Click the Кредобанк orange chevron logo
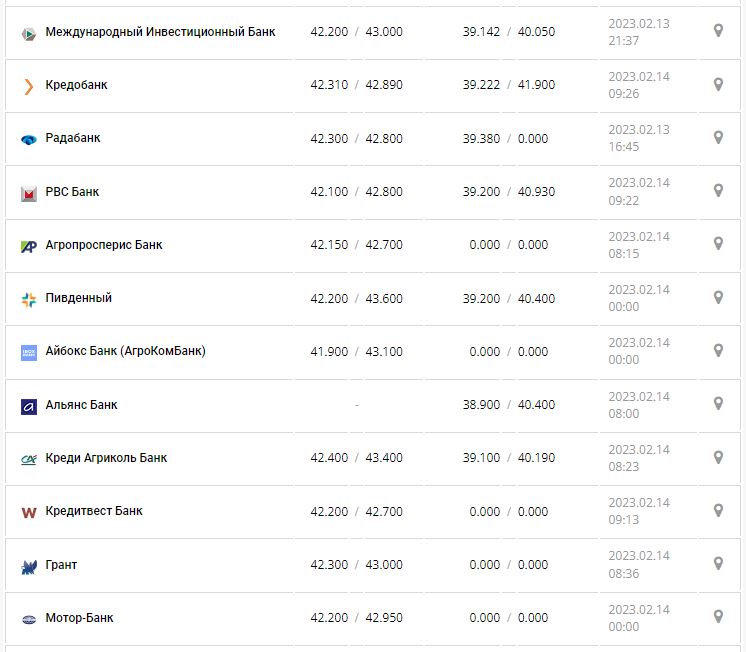 (x=28, y=86)
